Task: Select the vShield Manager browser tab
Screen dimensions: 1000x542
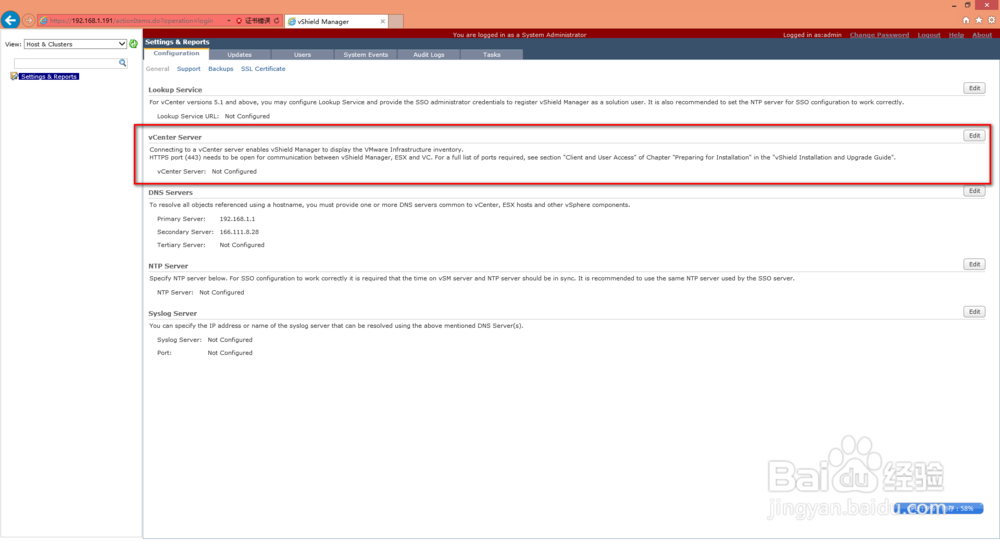Action: (x=335, y=21)
